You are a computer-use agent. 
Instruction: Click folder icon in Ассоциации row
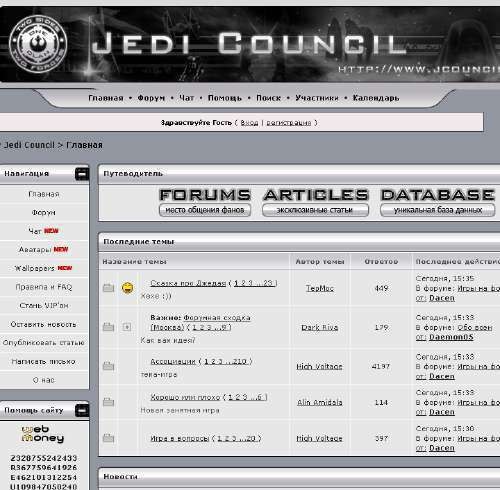point(108,366)
